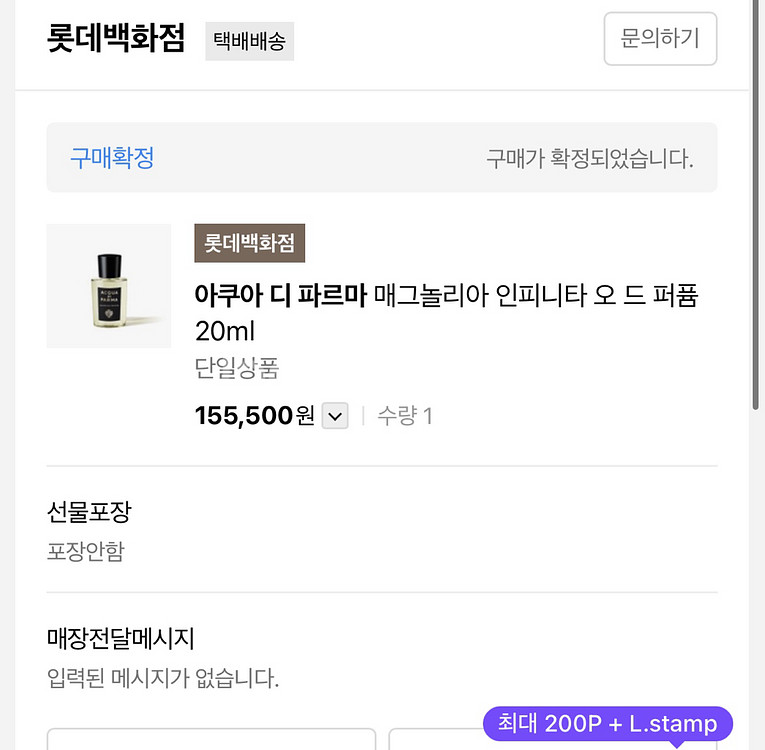Click the 매장전달메시지 section heading
This screenshot has width=765, height=750.
[121, 638]
